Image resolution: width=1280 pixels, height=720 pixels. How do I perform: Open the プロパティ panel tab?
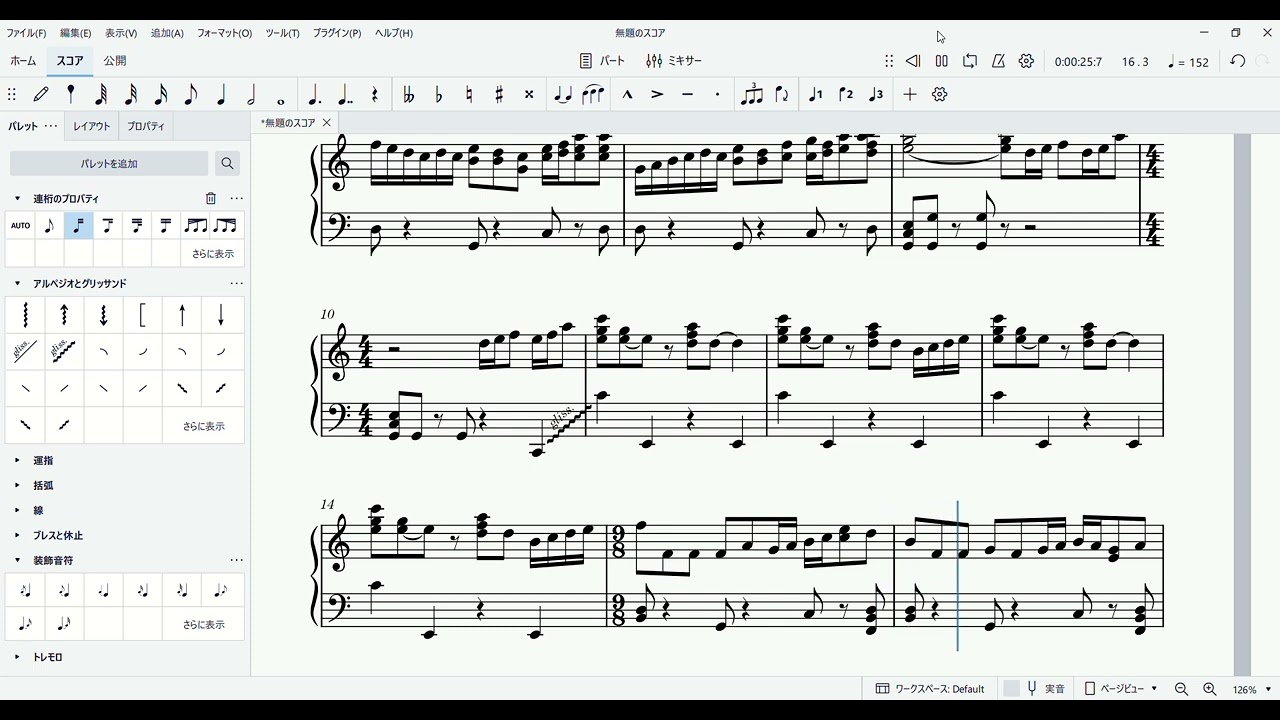click(146, 126)
